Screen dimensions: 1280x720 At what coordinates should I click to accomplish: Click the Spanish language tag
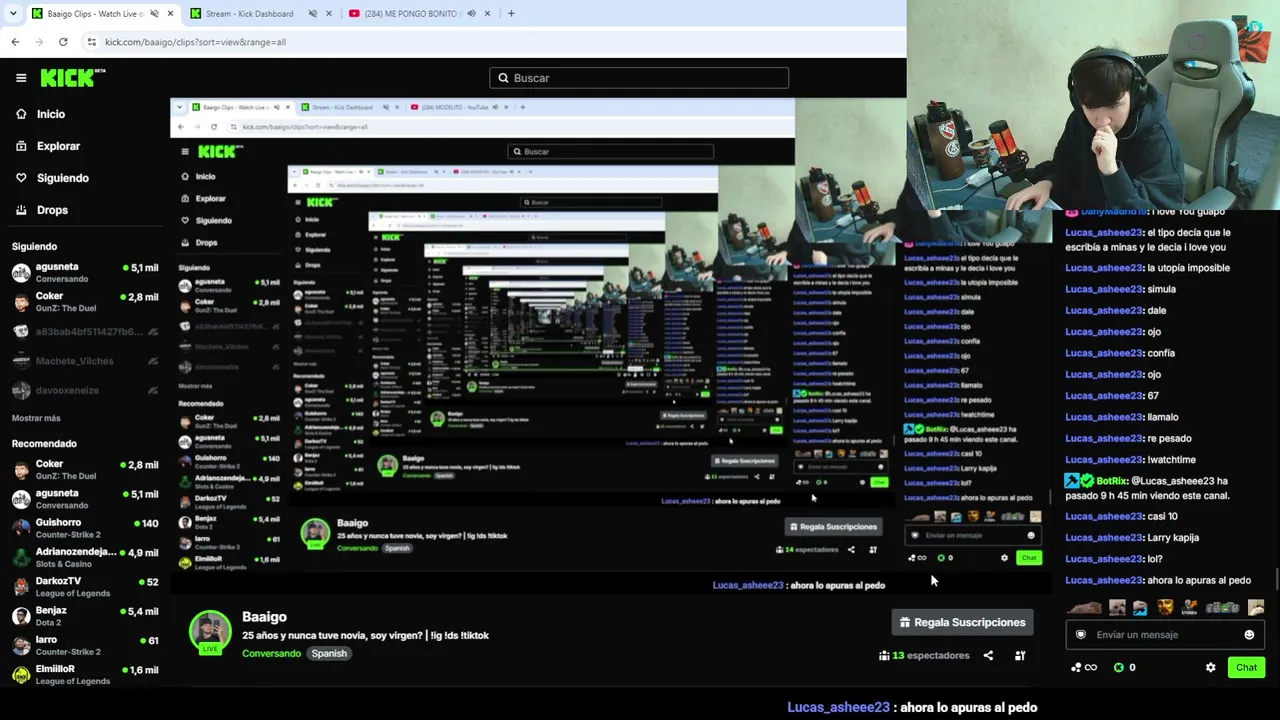329,654
